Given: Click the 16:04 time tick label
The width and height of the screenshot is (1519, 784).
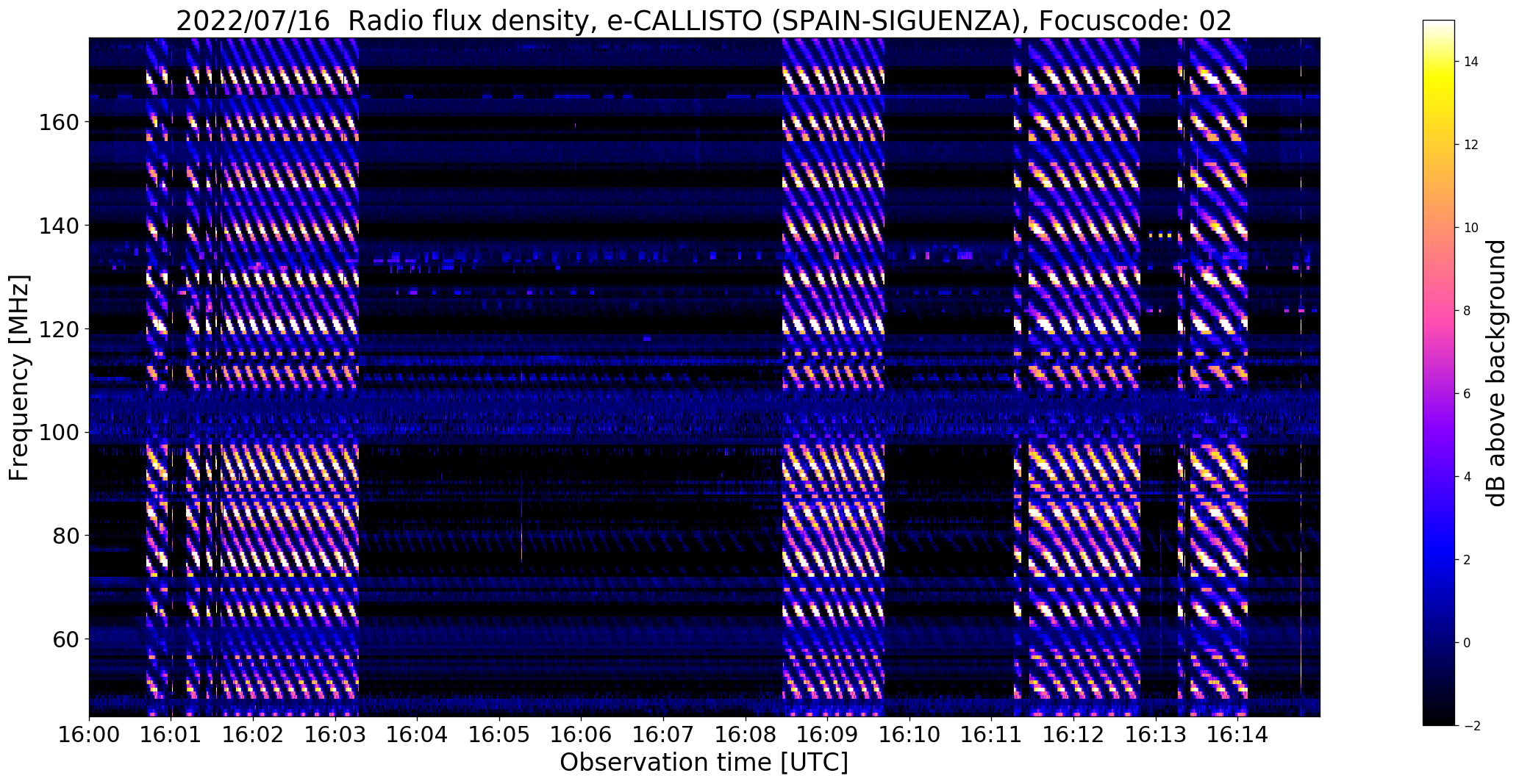Looking at the screenshot, I should coord(418,733).
